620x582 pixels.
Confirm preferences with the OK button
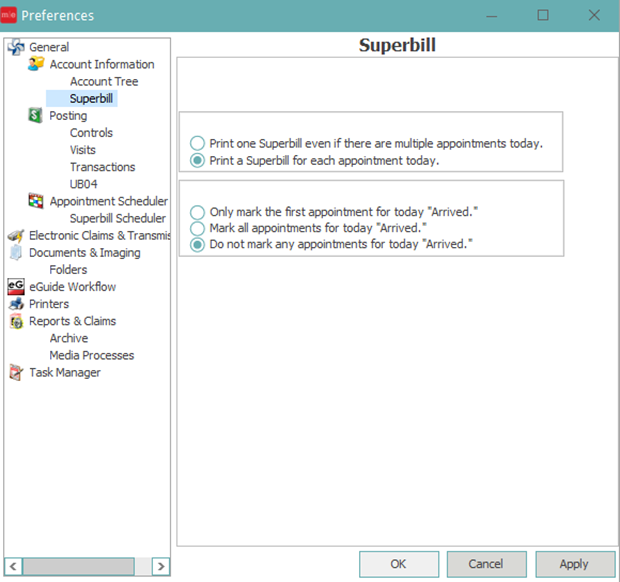tap(398, 564)
